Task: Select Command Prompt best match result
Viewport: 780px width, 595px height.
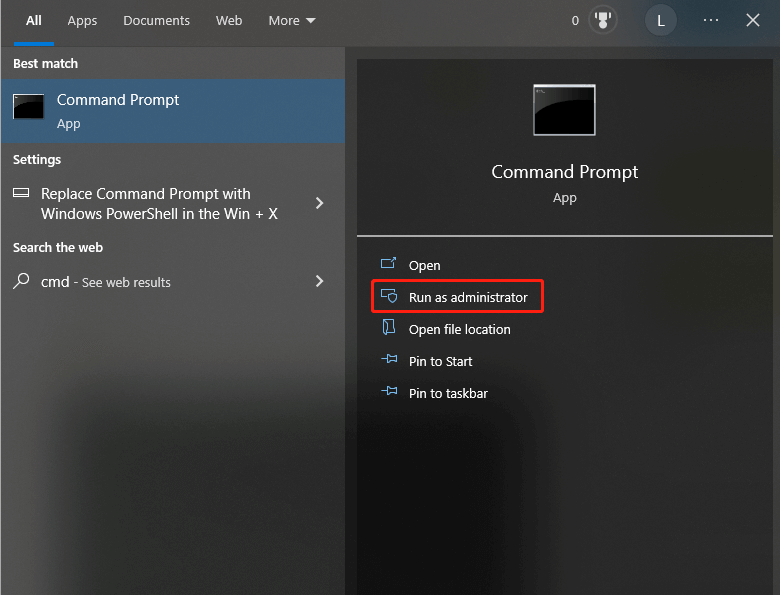Action: point(173,111)
